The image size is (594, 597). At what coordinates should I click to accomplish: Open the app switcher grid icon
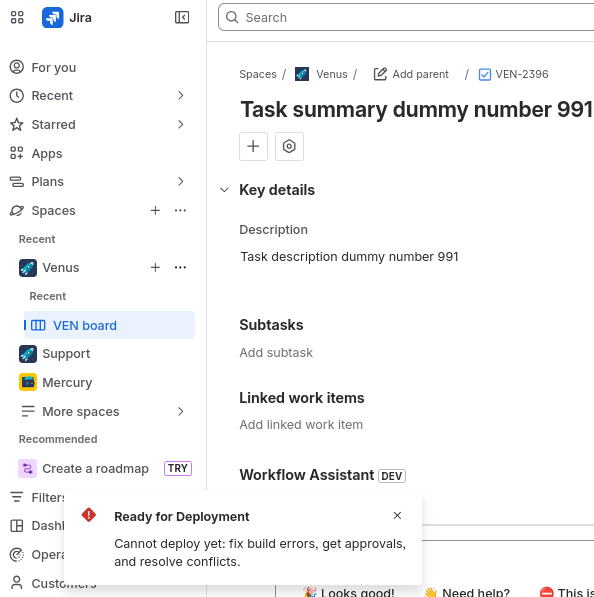pyautogui.click(x=17, y=18)
